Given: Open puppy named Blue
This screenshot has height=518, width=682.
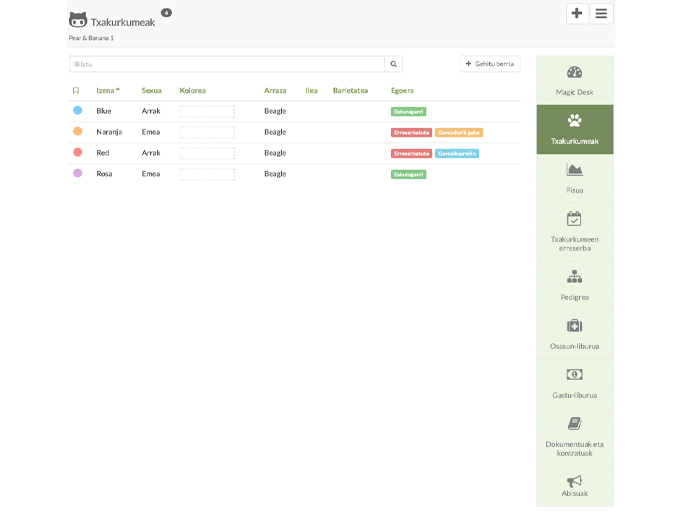Looking at the screenshot, I should (x=104, y=111).
